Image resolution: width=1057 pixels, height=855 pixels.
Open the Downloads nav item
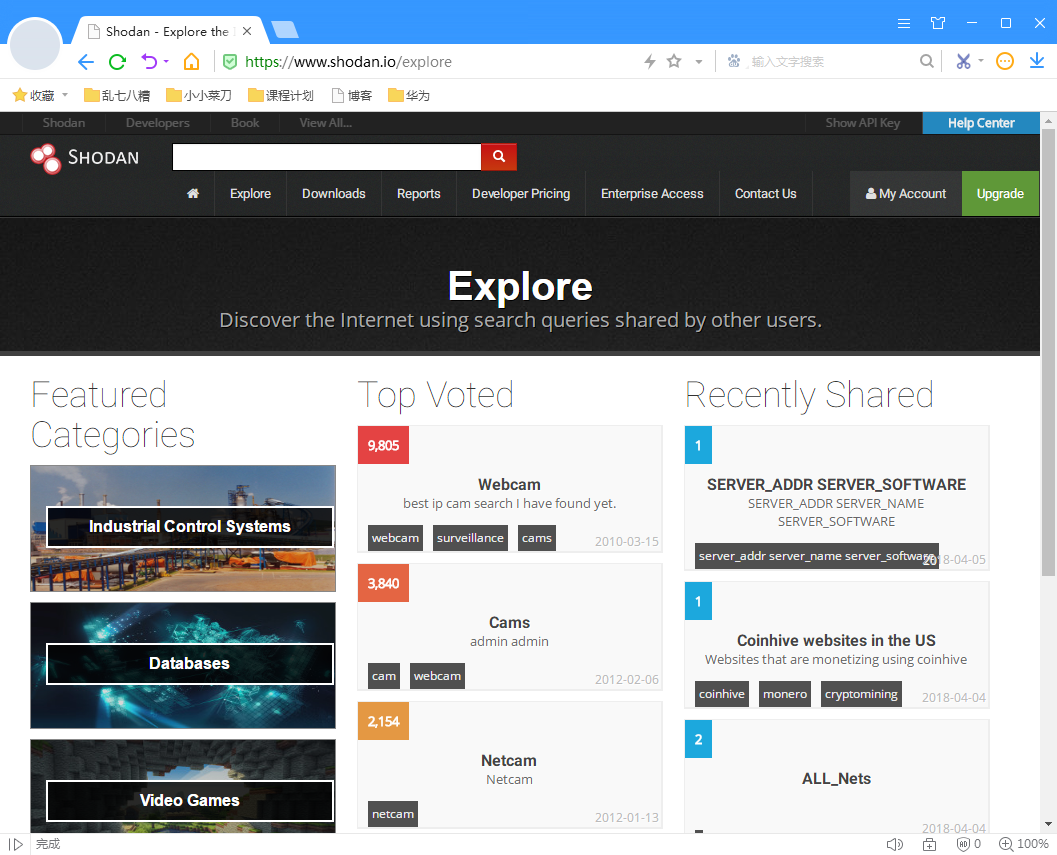tap(334, 194)
